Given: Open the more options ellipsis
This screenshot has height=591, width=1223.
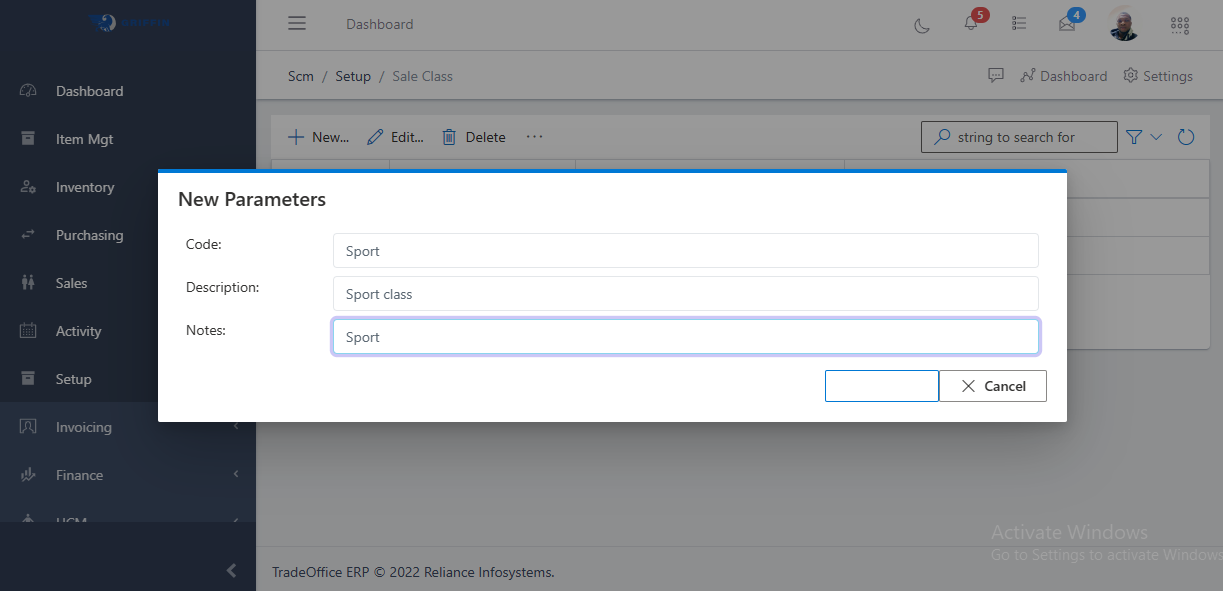Looking at the screenshot, I should coord(534,137).
